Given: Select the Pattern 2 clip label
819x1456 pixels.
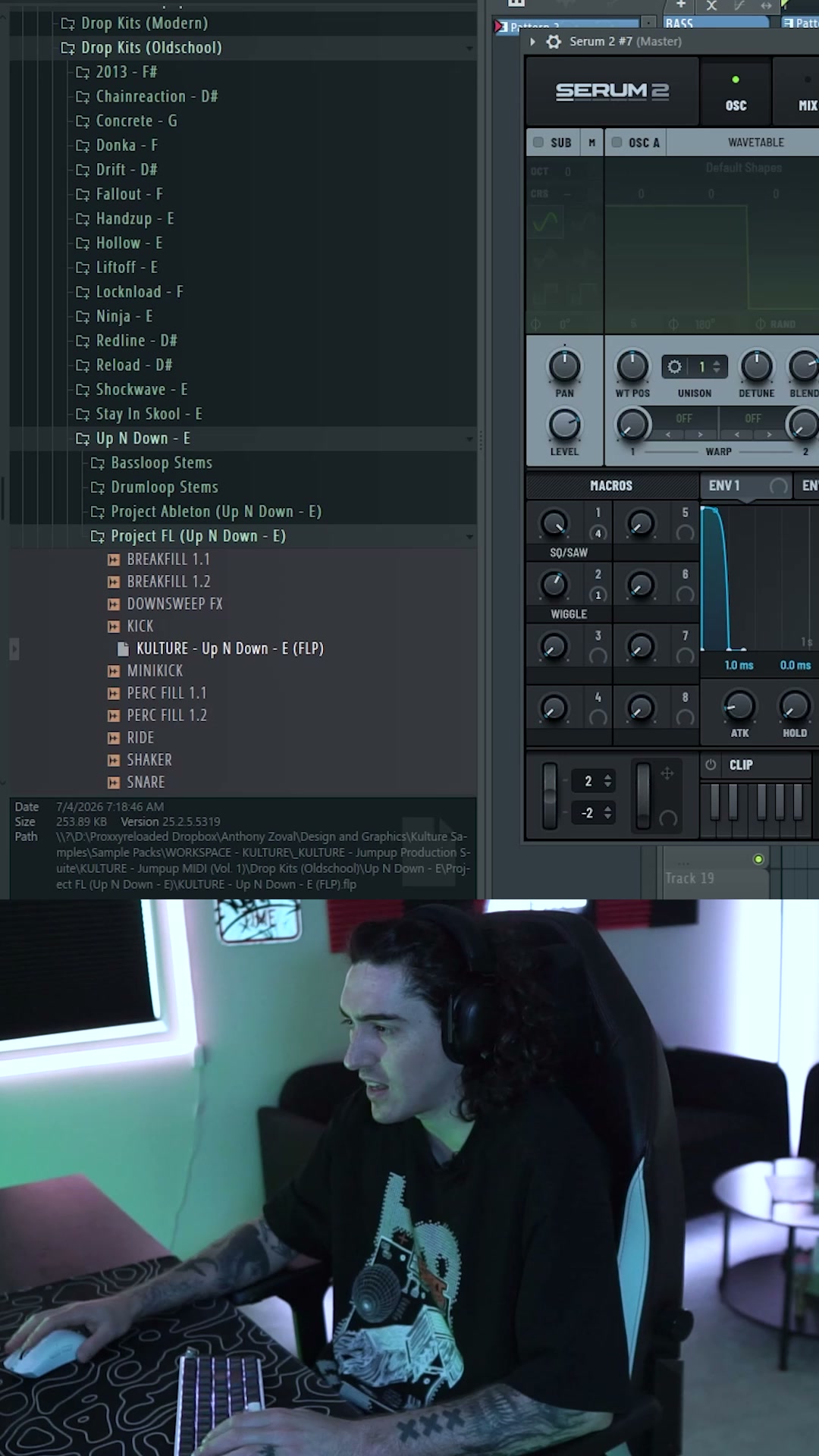Looking at the screenshot, I should point(535,27).
